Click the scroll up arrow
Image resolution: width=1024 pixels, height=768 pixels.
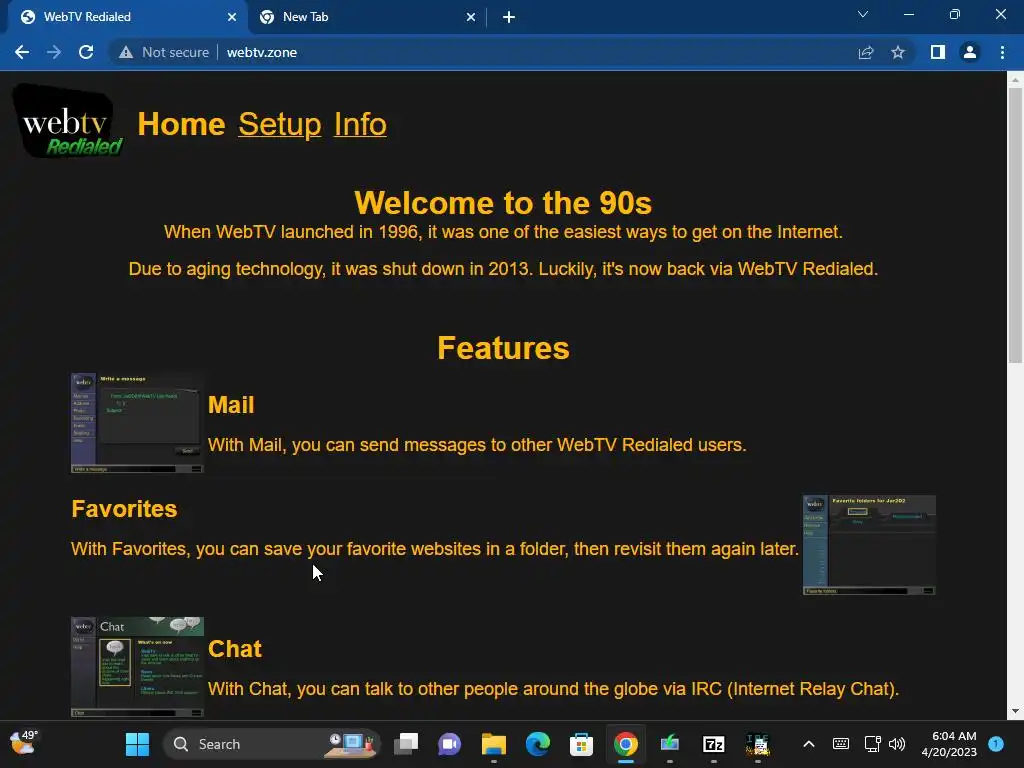tap(1015, 80)
